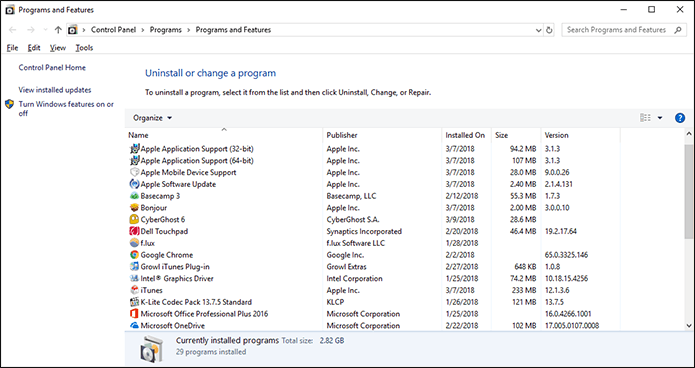Image resolution: width=695 pixels, height=368 pixels.
Task: Open the help question mark icon
Action: [679, 118]
